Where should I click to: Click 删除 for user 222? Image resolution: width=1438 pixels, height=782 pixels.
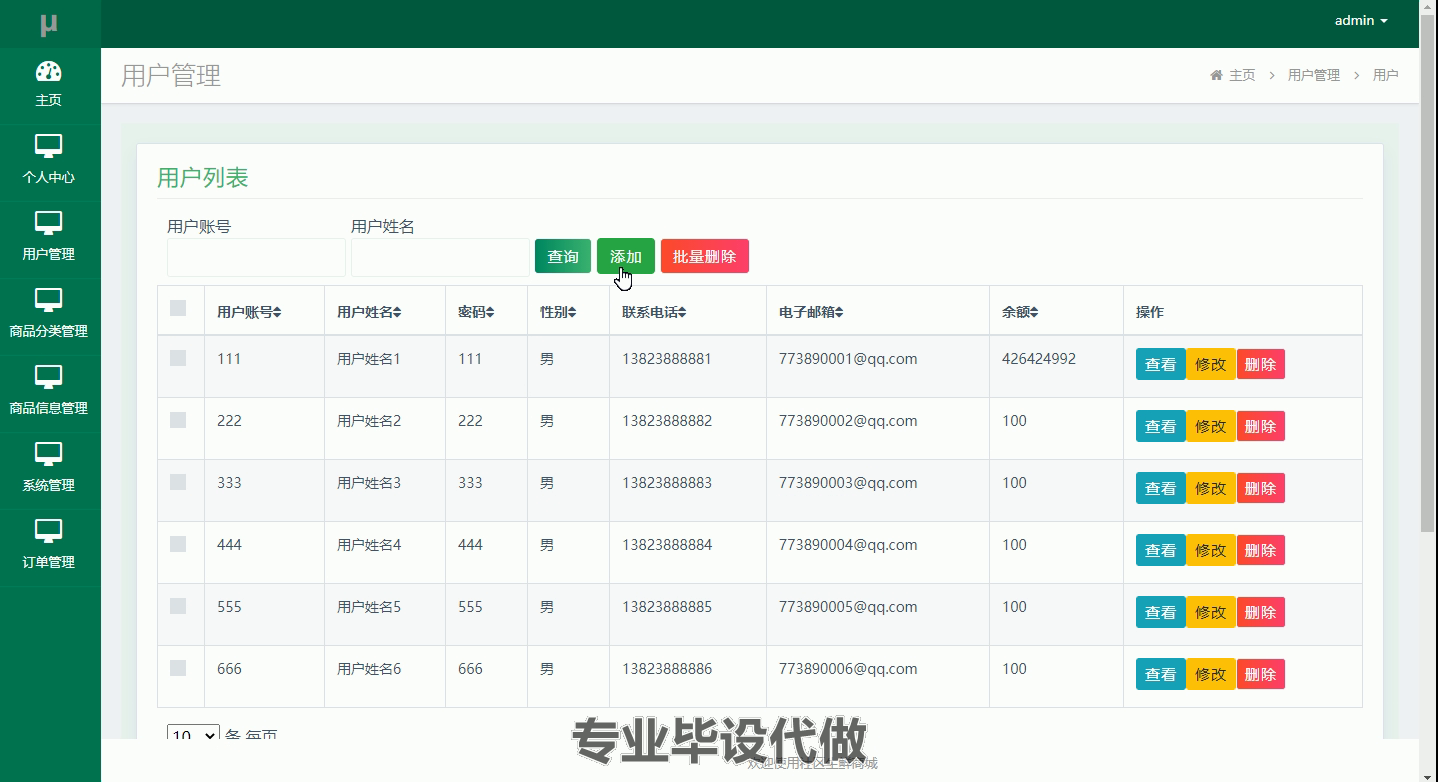tap(1261, 426)
